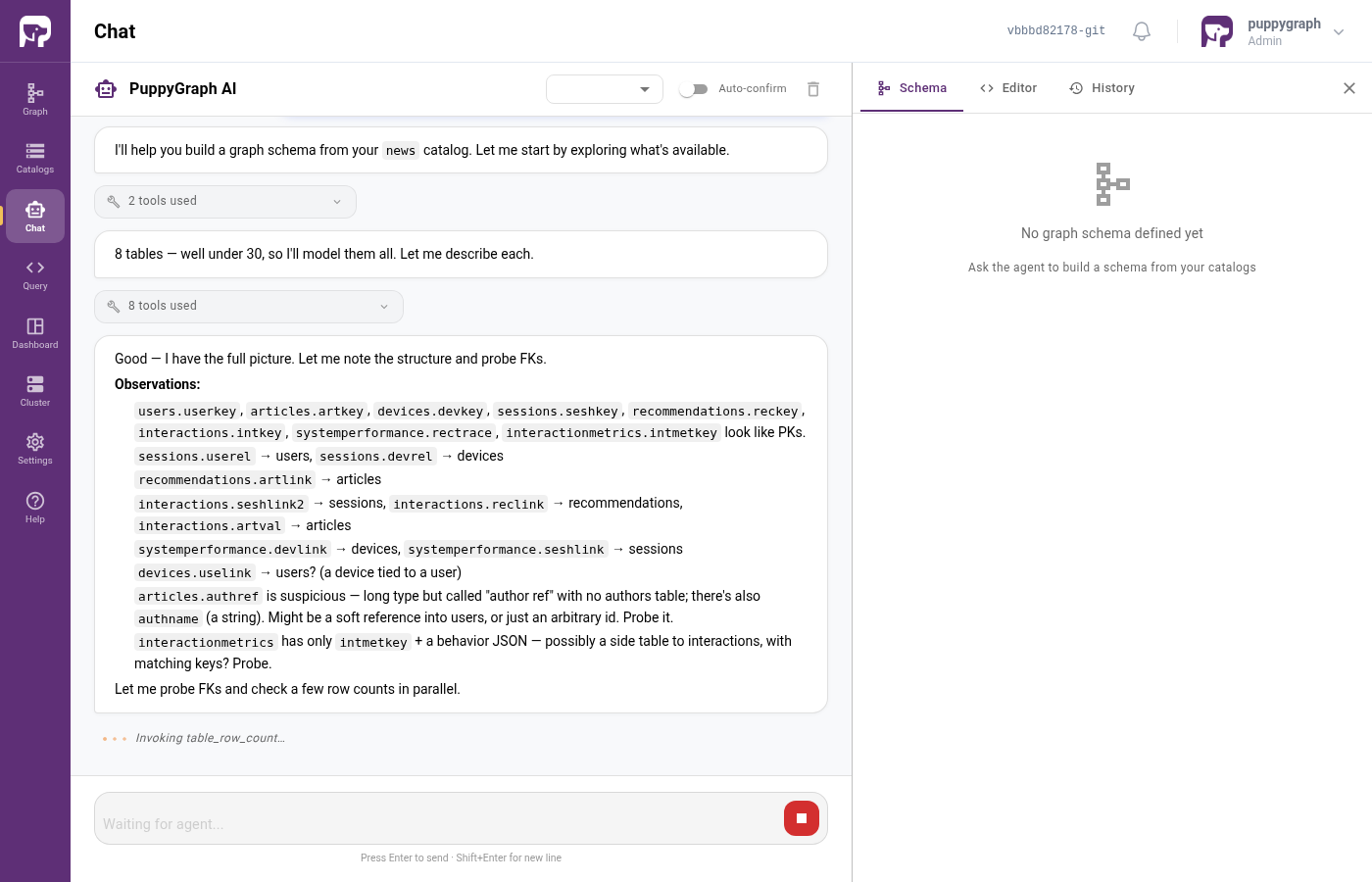
Task: Click the 'users.userkey' code tag
Action: tap(187, 412)
